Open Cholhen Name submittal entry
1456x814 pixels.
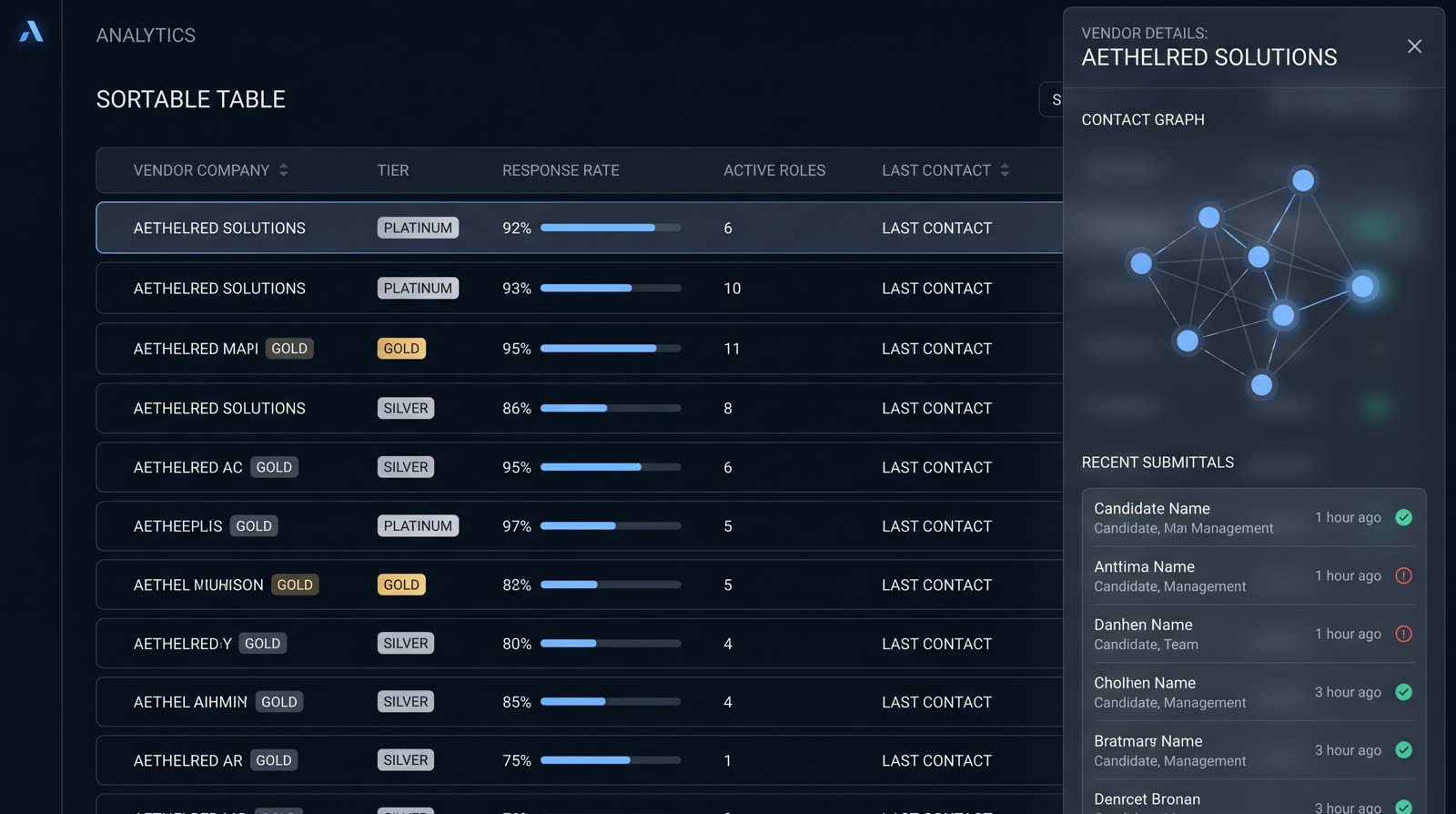coord(1253,692)
